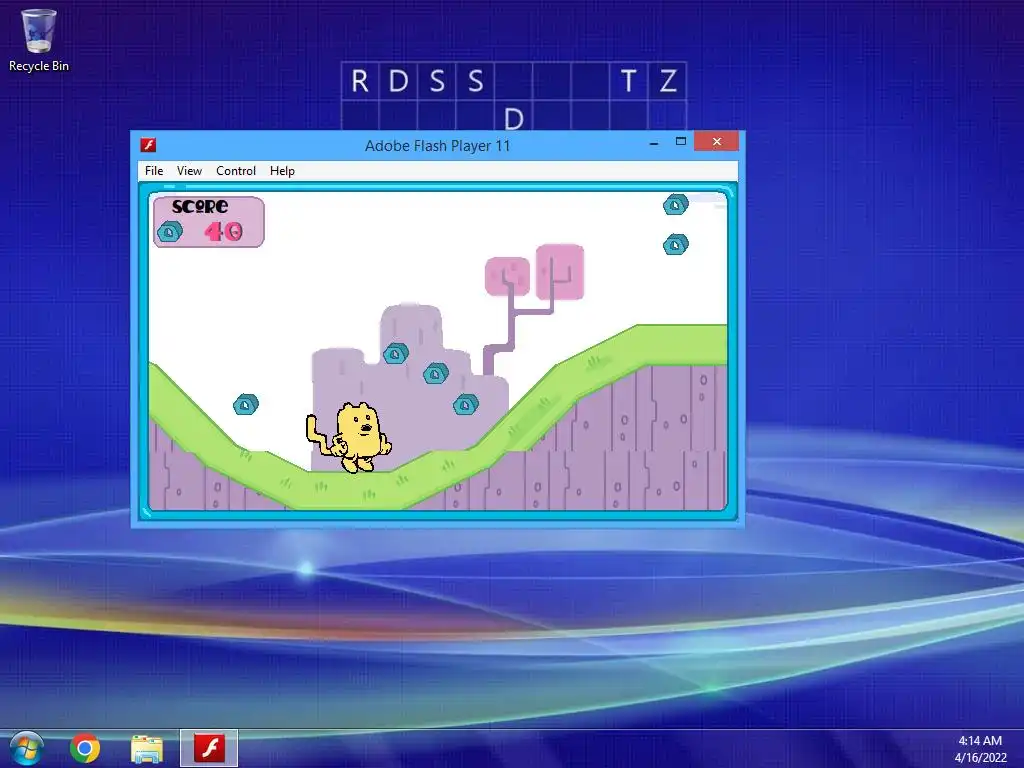The height and width of the screenshot is (768, 1024).
Task: Click the Windows Start button
Action: click(x=27, y=748)
